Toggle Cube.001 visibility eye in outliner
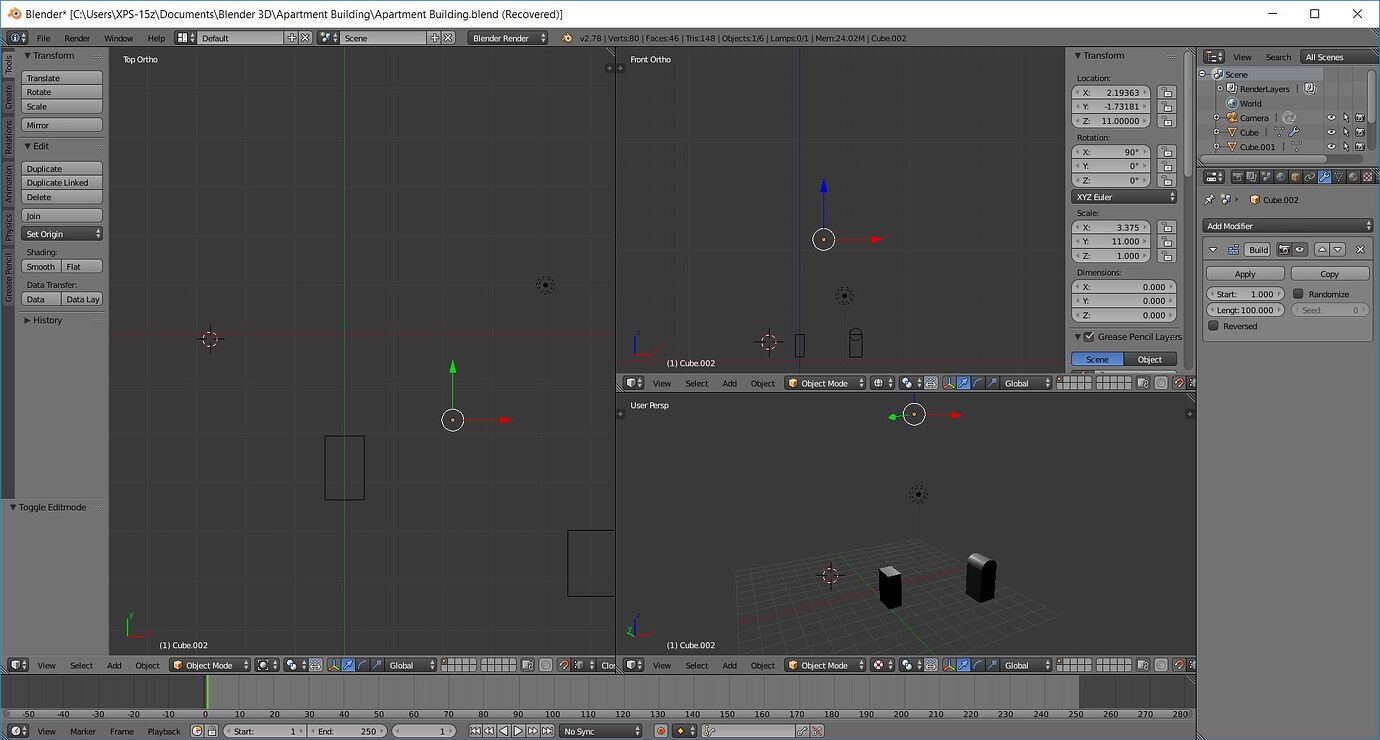Screen dimensions: 1380x740 coord(1331,147)
